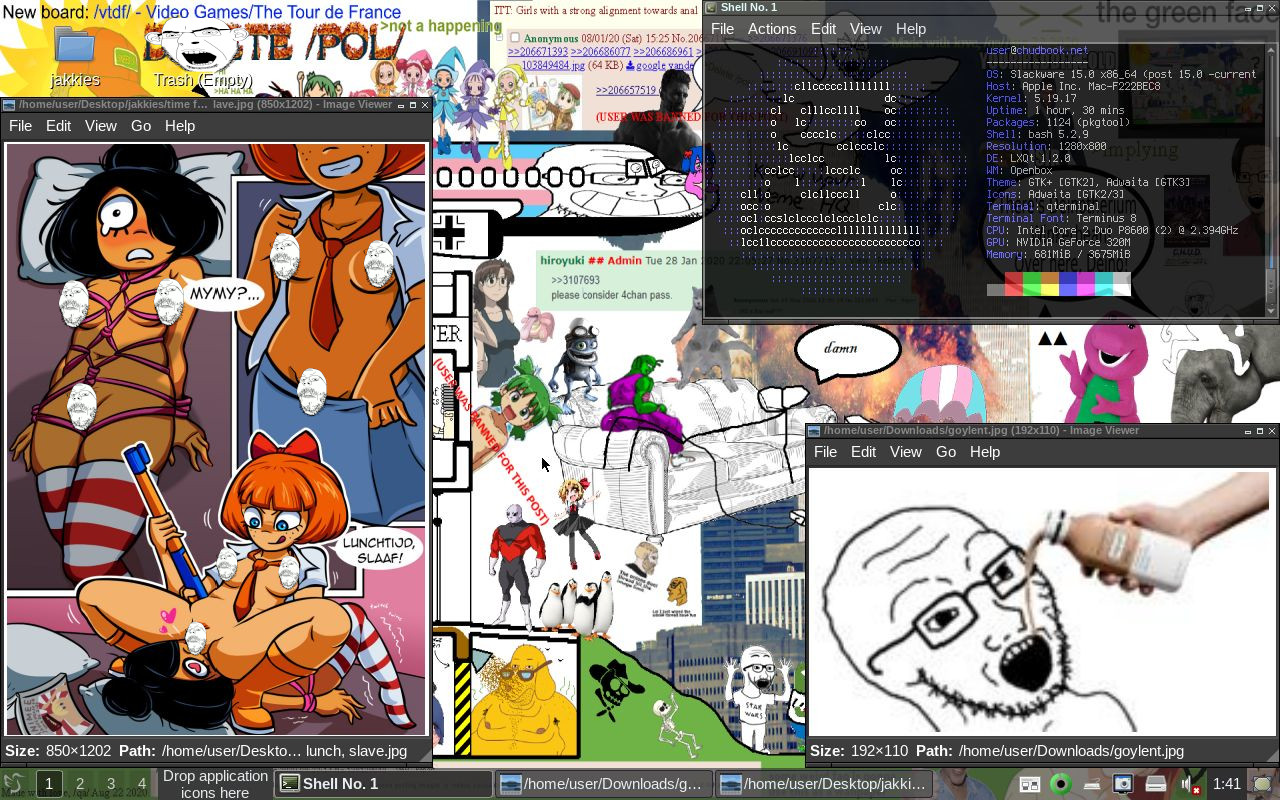Click "user@chudbook.net" in the terminal output
The width and height of the screenshot is (1280, 800).
coord(1037,50)
